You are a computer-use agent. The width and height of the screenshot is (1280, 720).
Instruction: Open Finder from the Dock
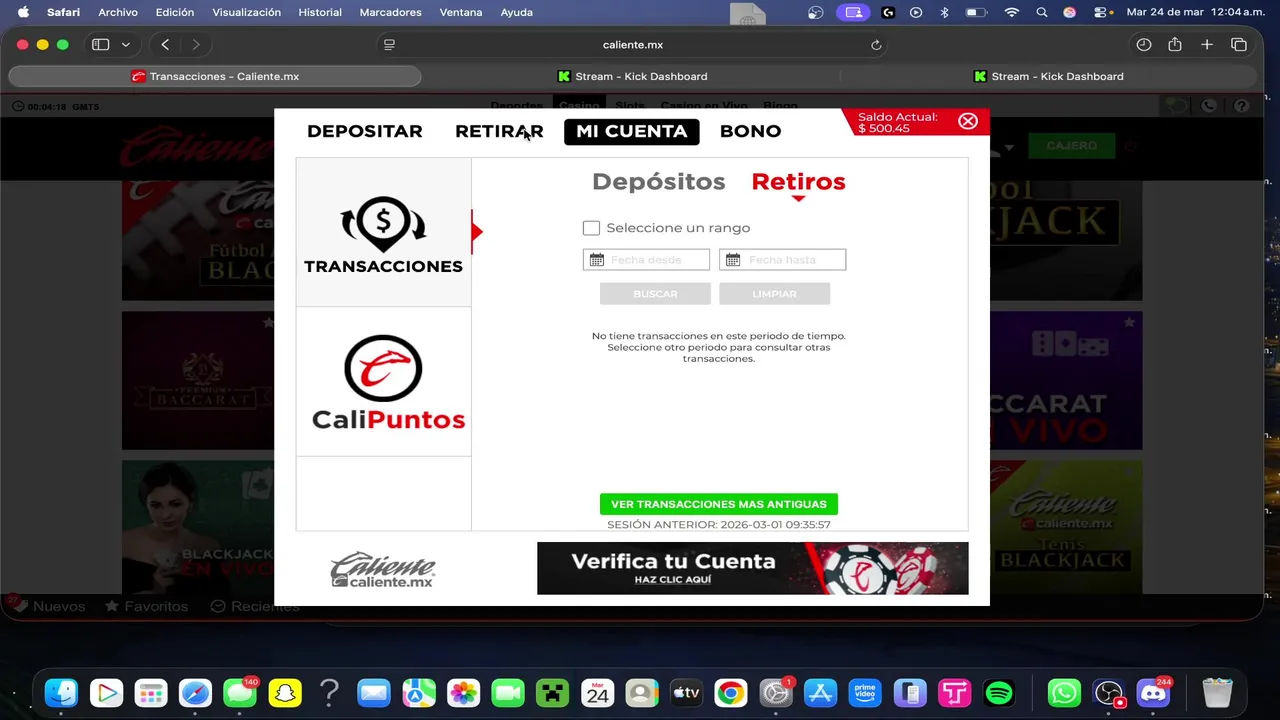pos(62,693)
